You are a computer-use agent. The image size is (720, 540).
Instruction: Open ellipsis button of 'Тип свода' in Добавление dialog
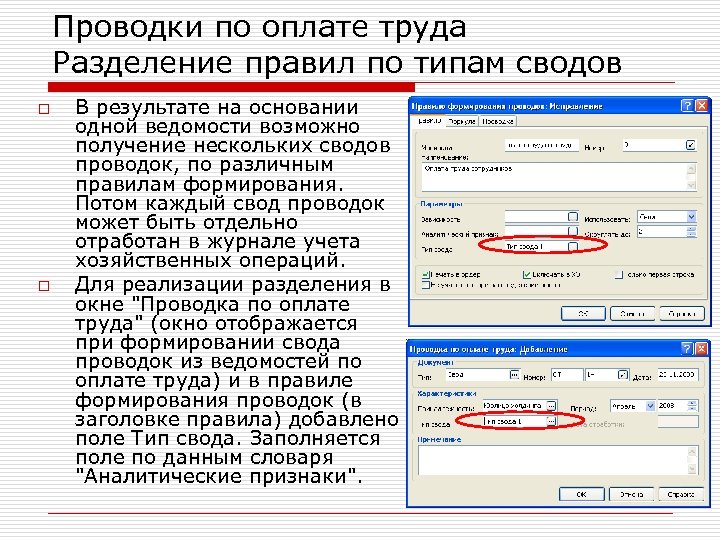[551, 421]
